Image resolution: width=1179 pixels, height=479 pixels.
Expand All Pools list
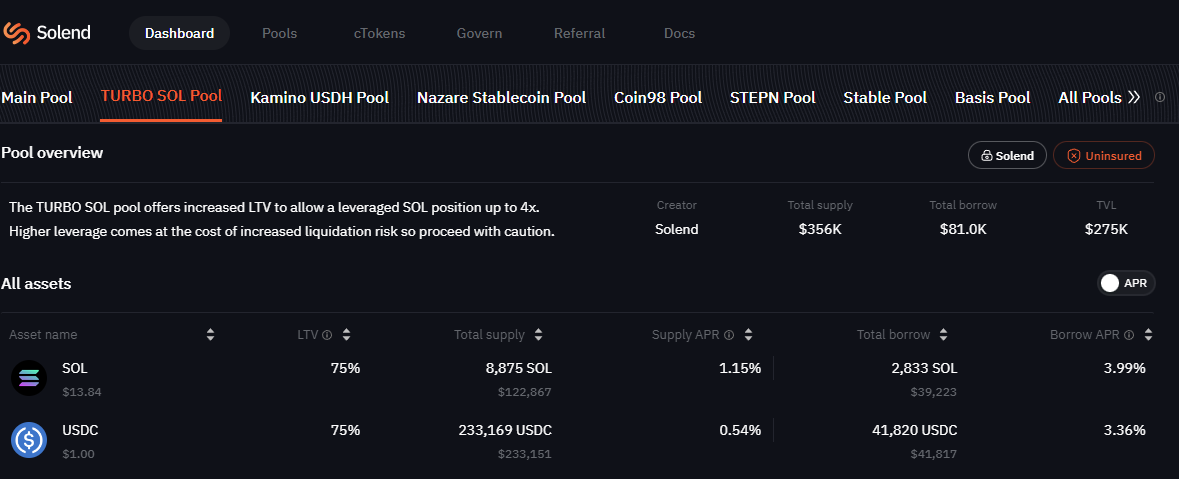1099,98
